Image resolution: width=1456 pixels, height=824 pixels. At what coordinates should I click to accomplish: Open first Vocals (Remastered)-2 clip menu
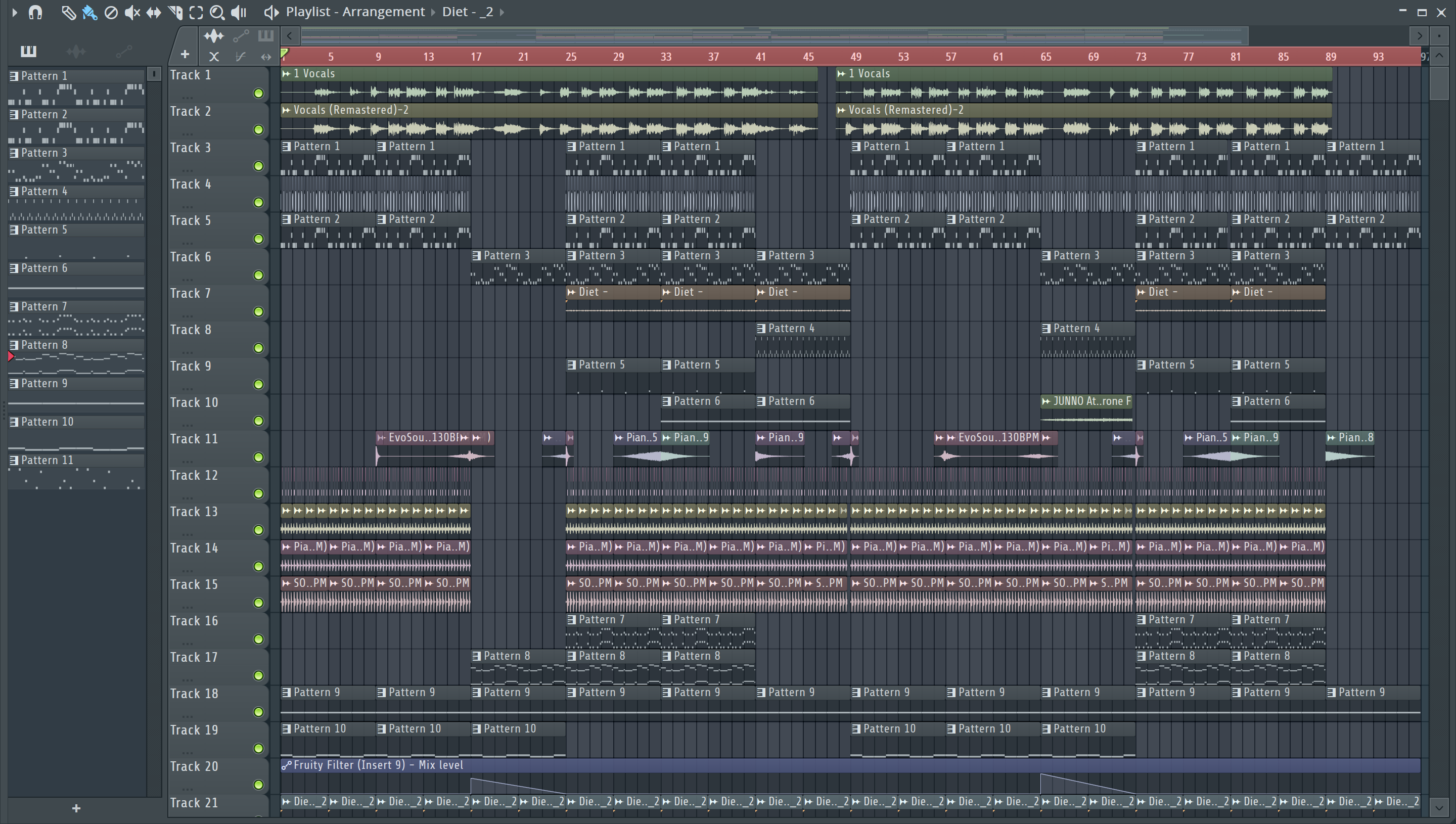286,110
